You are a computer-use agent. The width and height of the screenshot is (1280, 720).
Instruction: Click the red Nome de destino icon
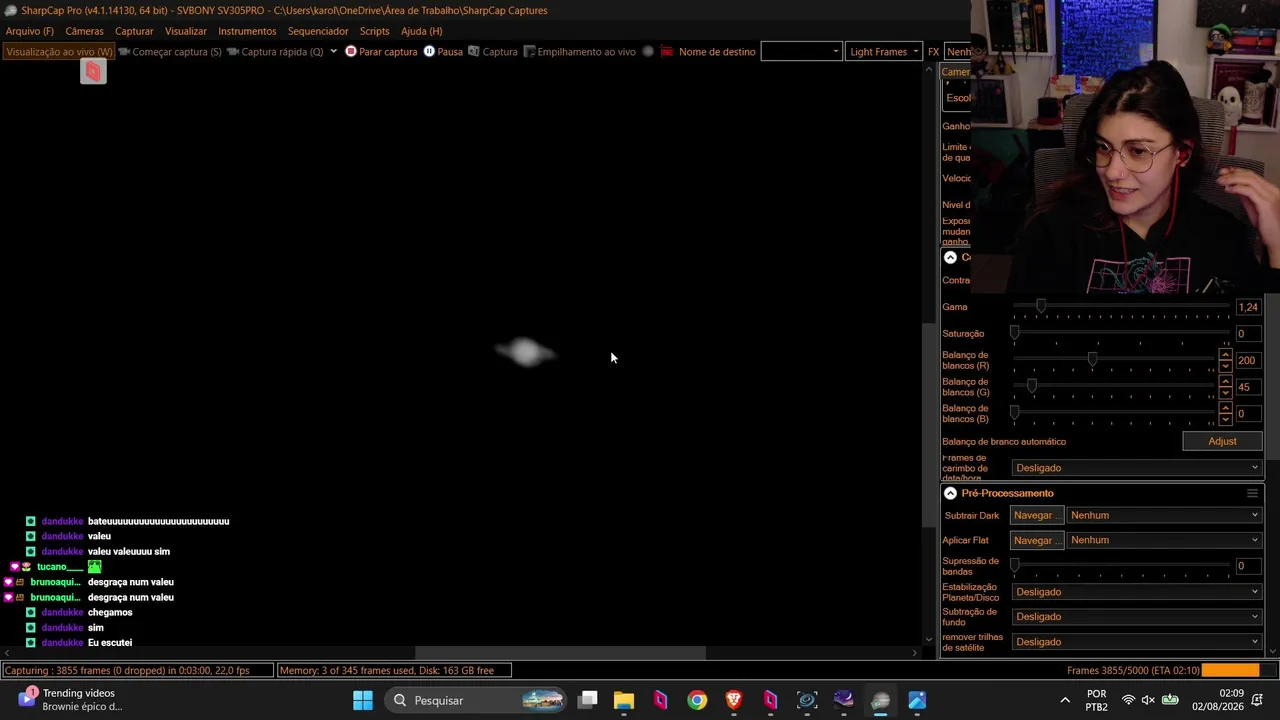pos(666,51)
